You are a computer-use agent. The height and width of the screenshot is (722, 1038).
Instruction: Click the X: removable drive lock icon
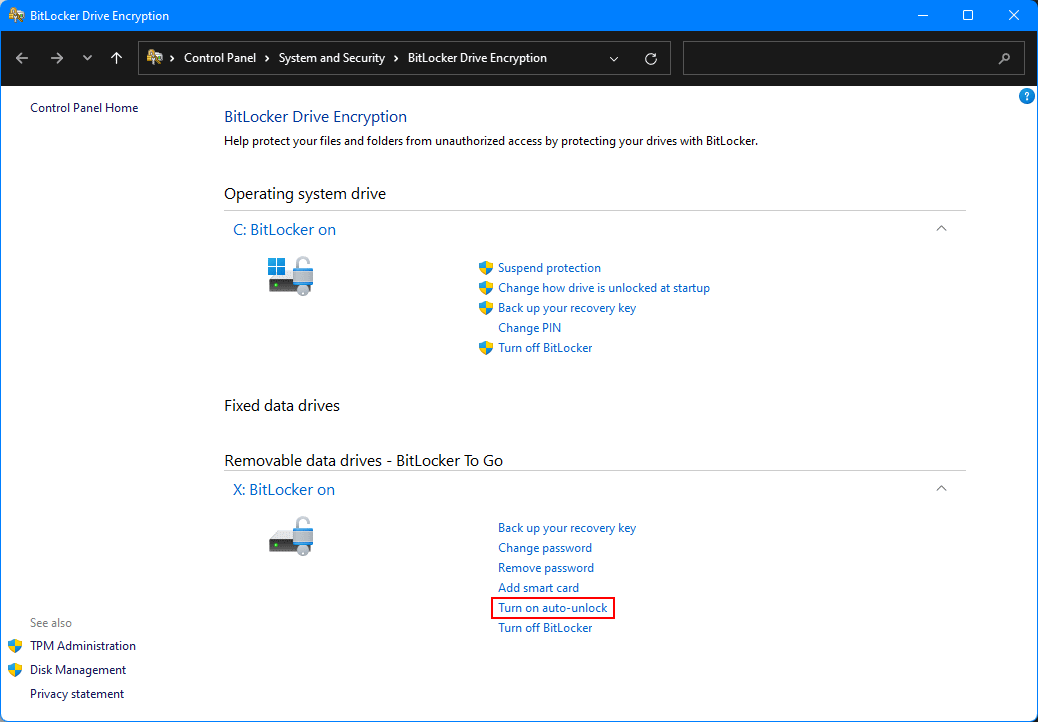291,536
